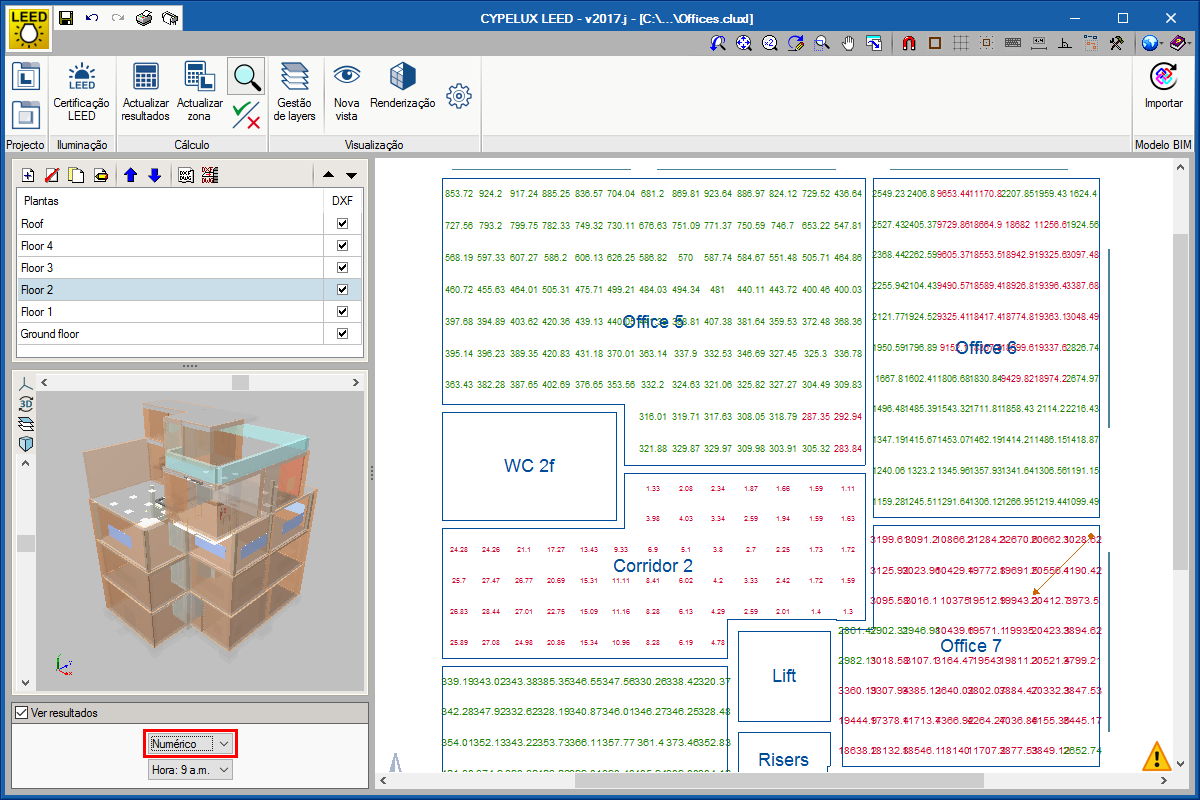Click the left chevron above 3D view

click(45, 382)
